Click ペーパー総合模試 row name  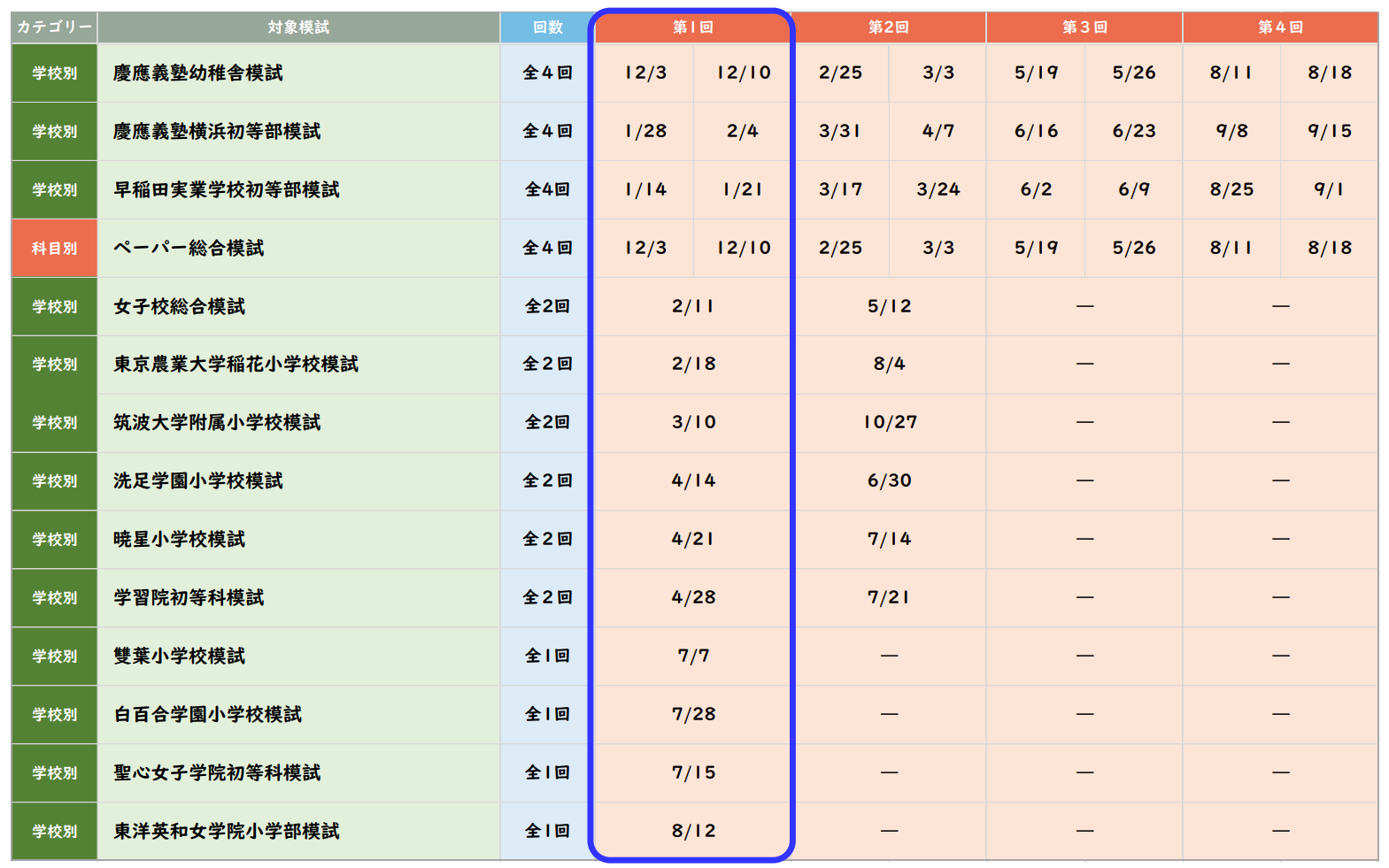tap(189, 249)
